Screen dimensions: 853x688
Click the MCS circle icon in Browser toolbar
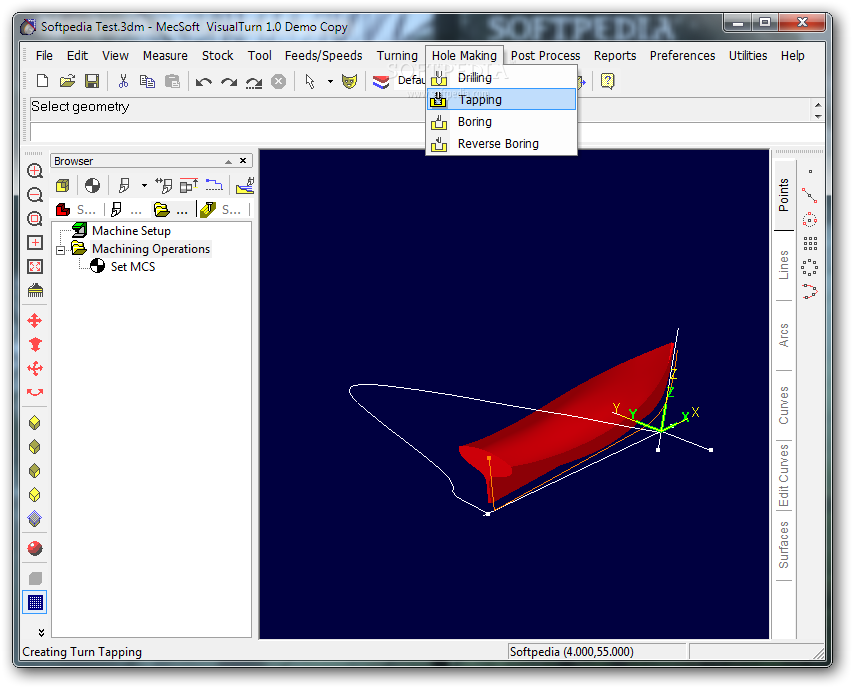point(92,186)
